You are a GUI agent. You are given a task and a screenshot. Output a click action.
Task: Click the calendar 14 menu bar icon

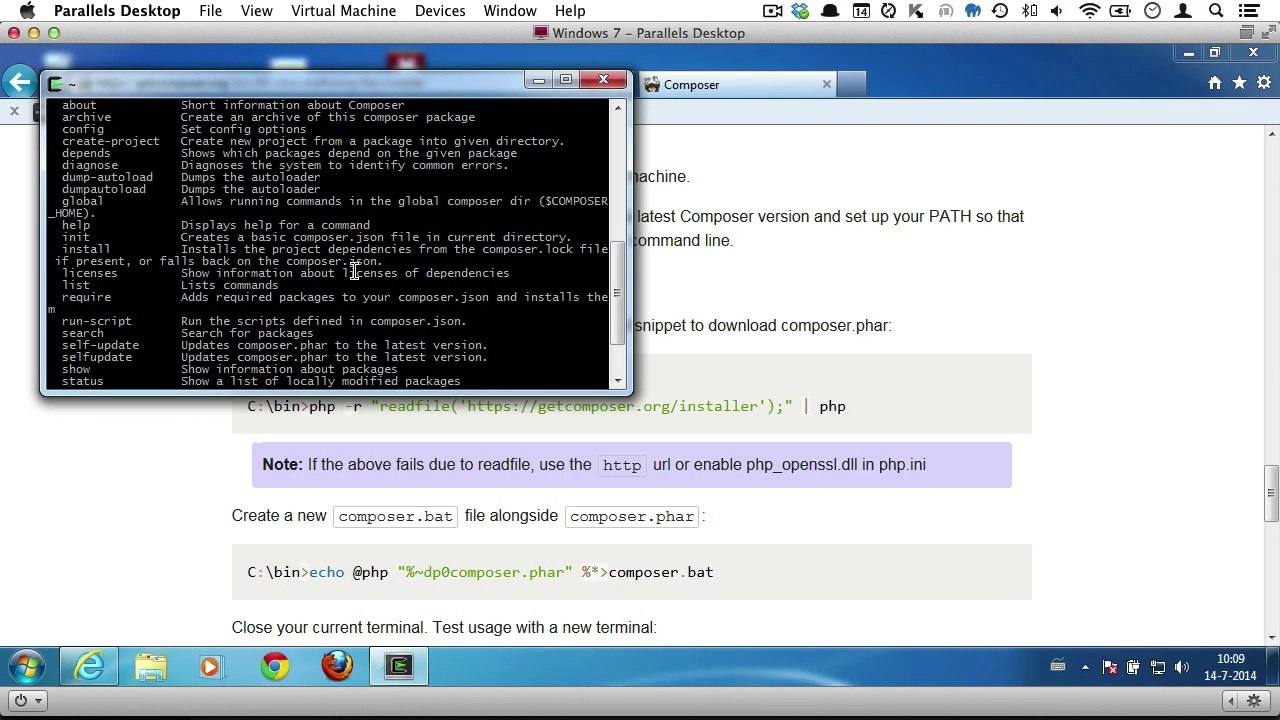tap(861, 11)
